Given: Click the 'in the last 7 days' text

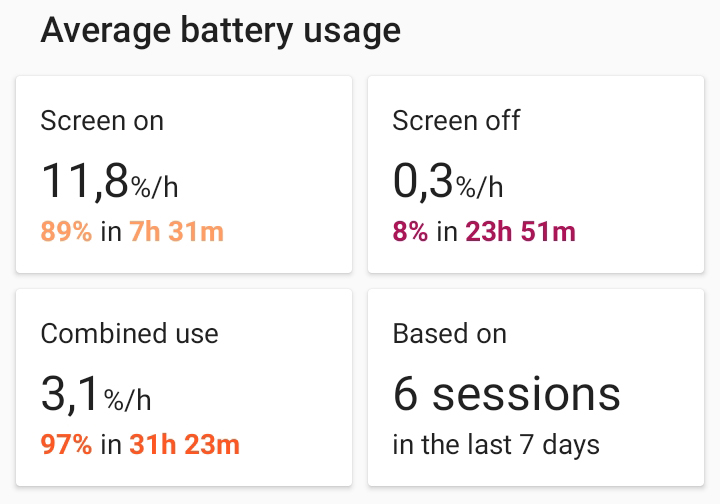Looking at the screenshot, I should 495,444.
